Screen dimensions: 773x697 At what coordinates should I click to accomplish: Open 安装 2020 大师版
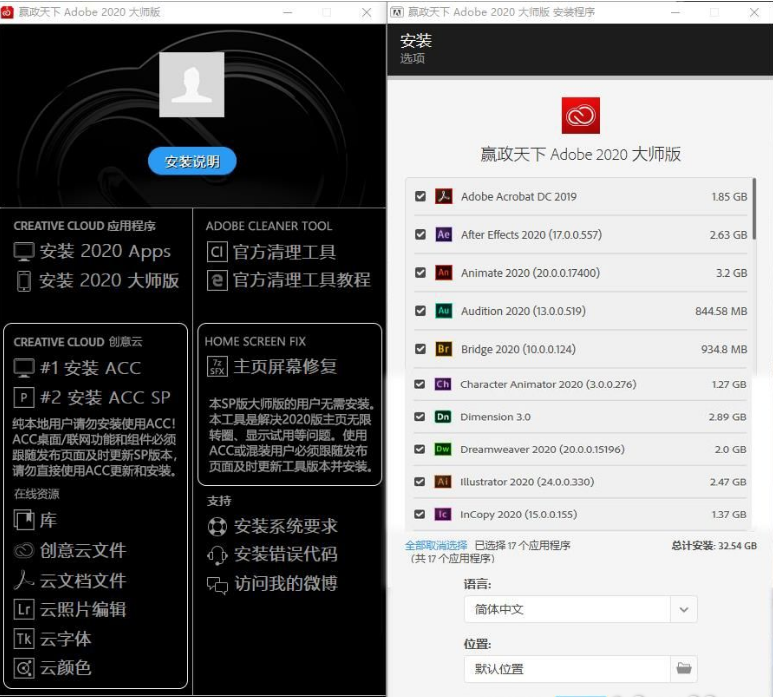[x=109, y=280]
